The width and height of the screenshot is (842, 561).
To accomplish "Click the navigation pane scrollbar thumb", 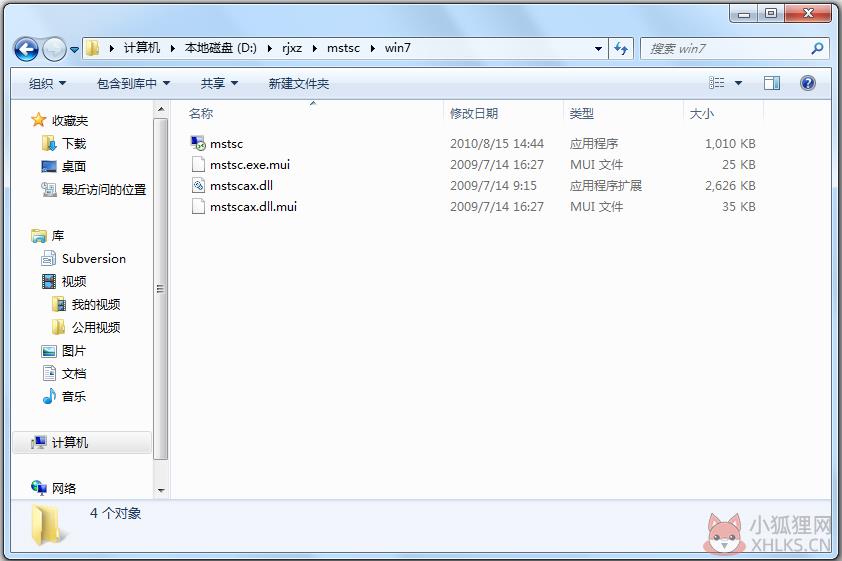I will coord(161,289).
